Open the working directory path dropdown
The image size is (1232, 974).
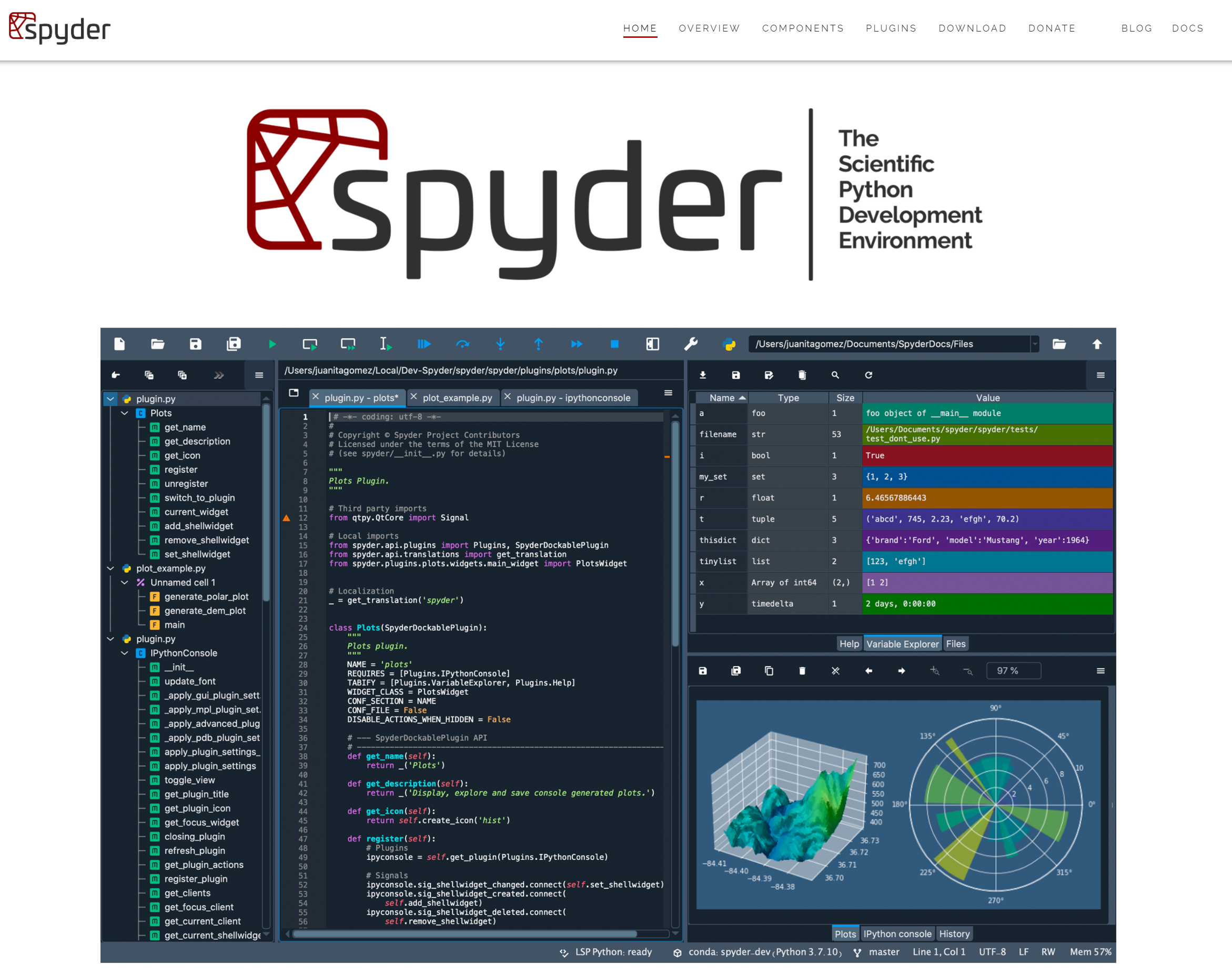click(x=1034, y=344)
